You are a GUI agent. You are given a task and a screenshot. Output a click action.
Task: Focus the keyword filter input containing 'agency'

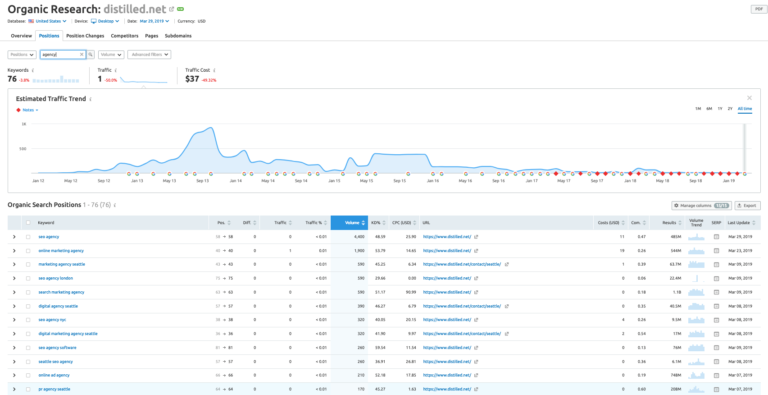click(x=60, y=54)
